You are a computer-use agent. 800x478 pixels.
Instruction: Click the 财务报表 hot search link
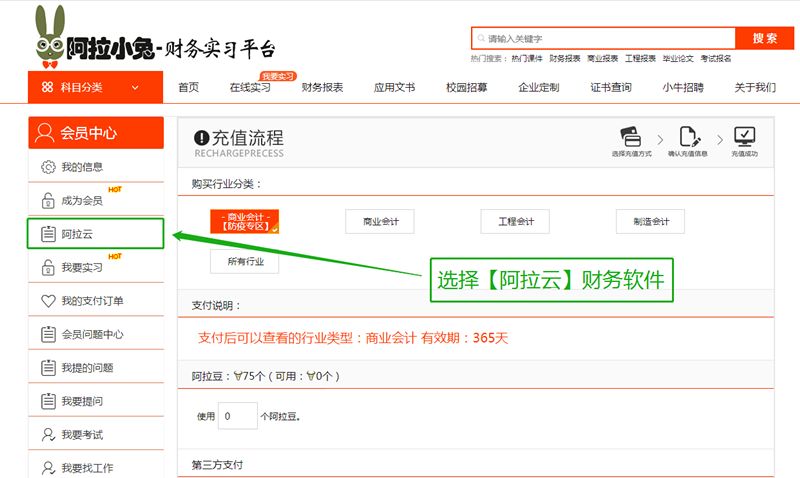pos(564,59)
